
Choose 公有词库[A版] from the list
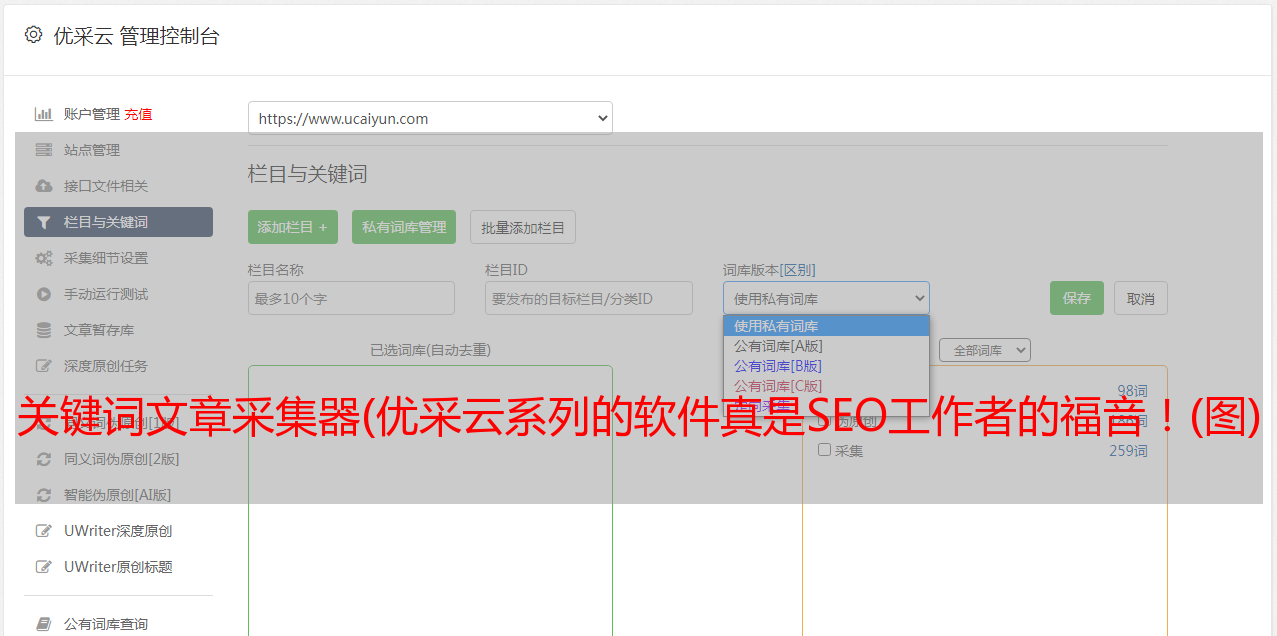pos(826,346)
